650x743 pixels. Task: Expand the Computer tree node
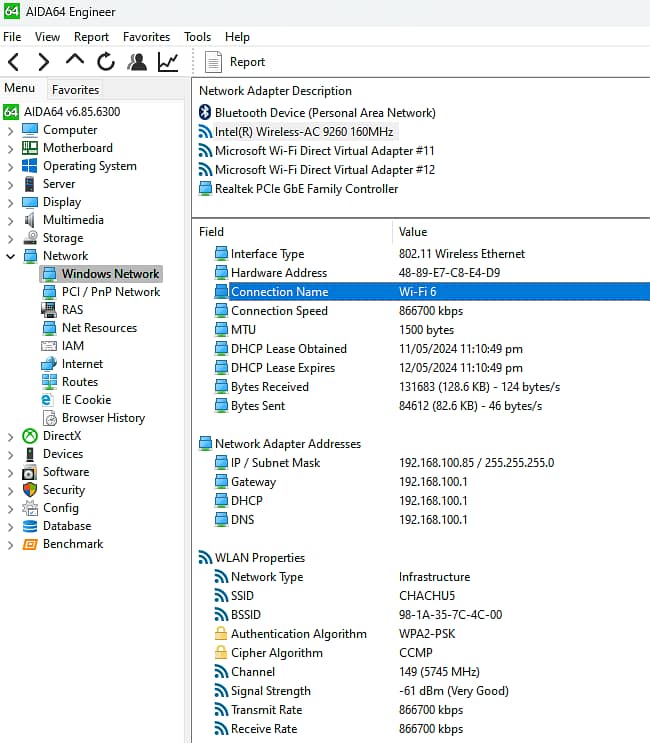[10, 130]
